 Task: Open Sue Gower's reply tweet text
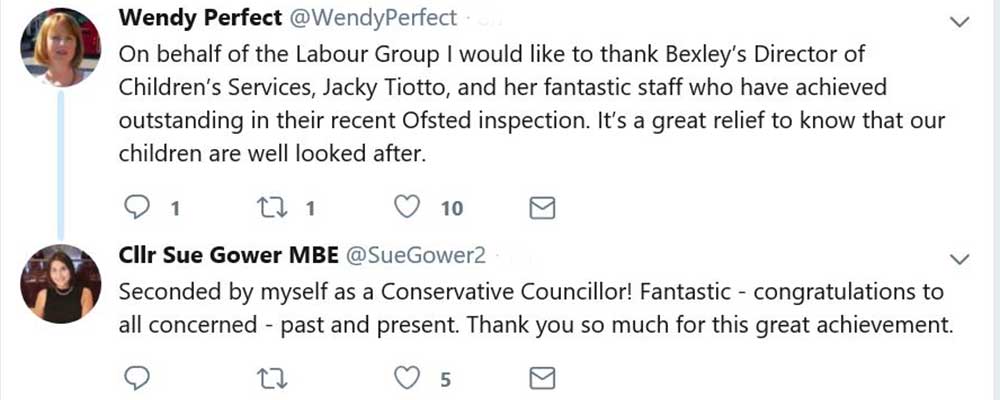[530, 309]
